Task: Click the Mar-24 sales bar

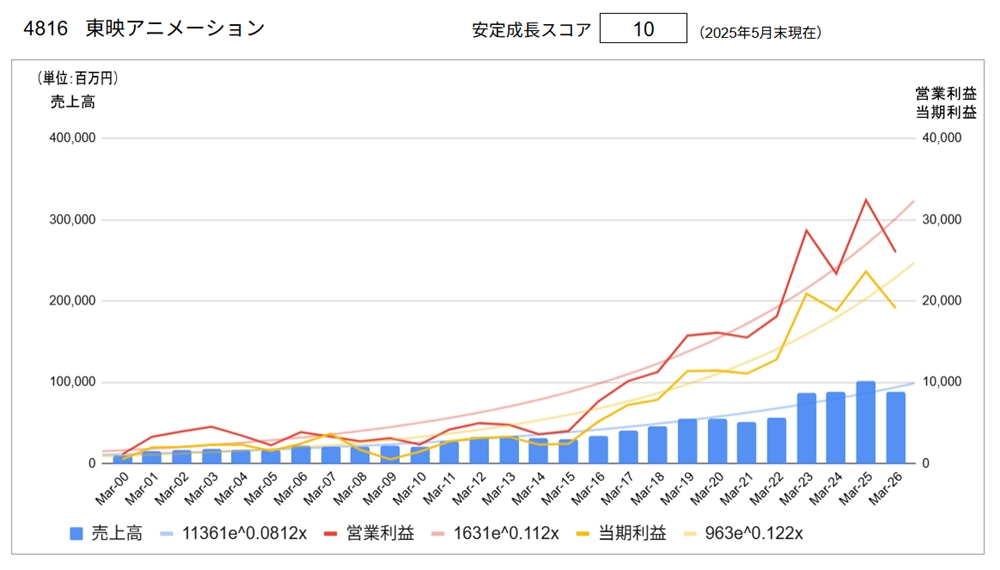Action: (x=835, y=427)
